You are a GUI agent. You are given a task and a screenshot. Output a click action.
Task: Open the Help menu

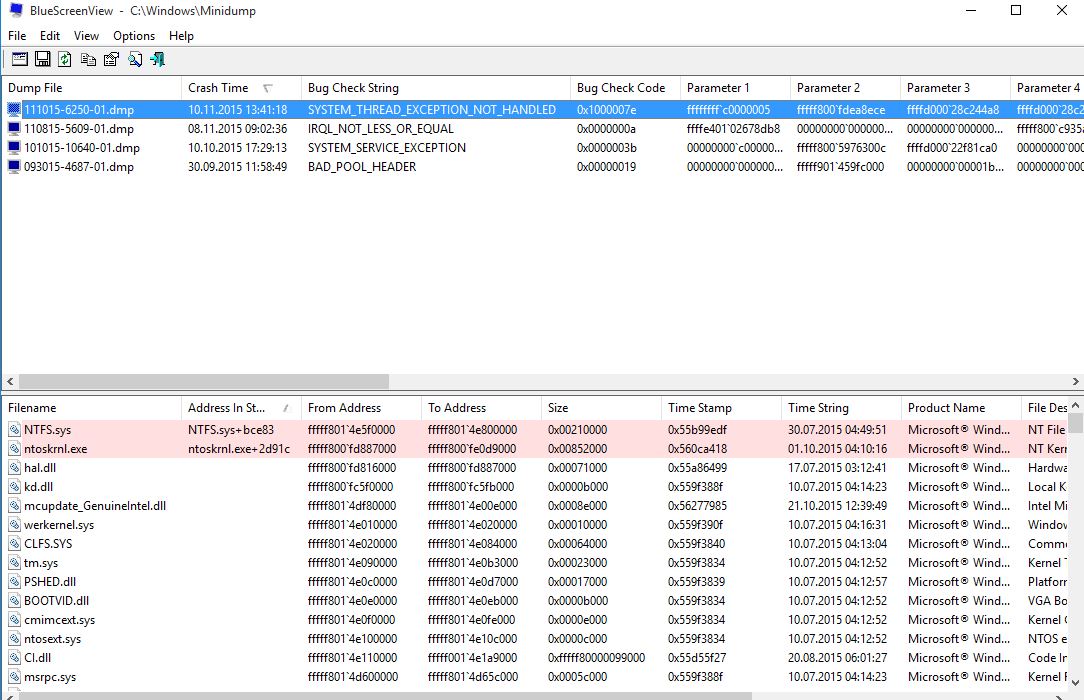181,36
